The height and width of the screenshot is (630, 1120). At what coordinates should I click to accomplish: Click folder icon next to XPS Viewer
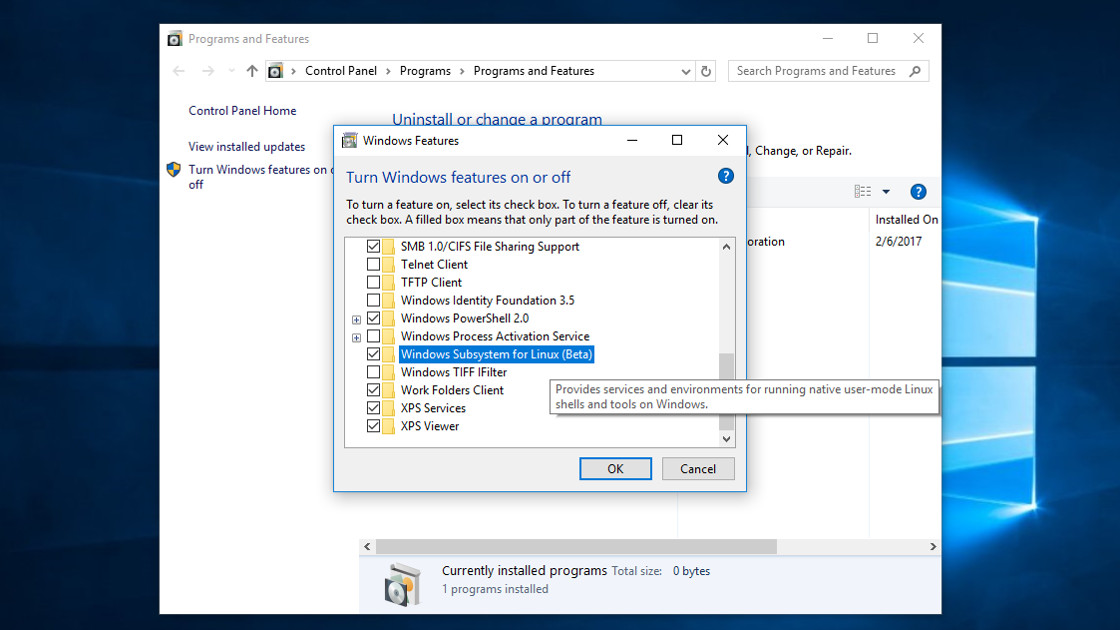point(389,426)
